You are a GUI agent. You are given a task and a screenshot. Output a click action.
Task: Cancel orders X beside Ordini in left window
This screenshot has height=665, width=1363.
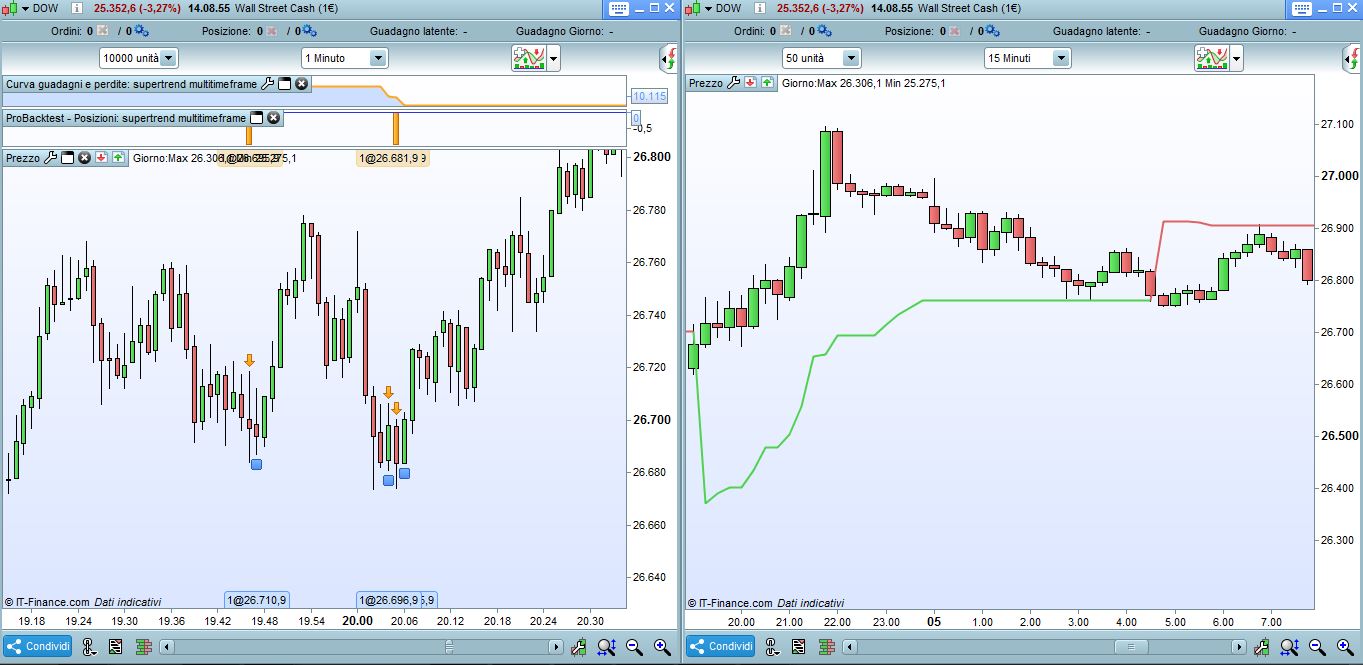102,31
